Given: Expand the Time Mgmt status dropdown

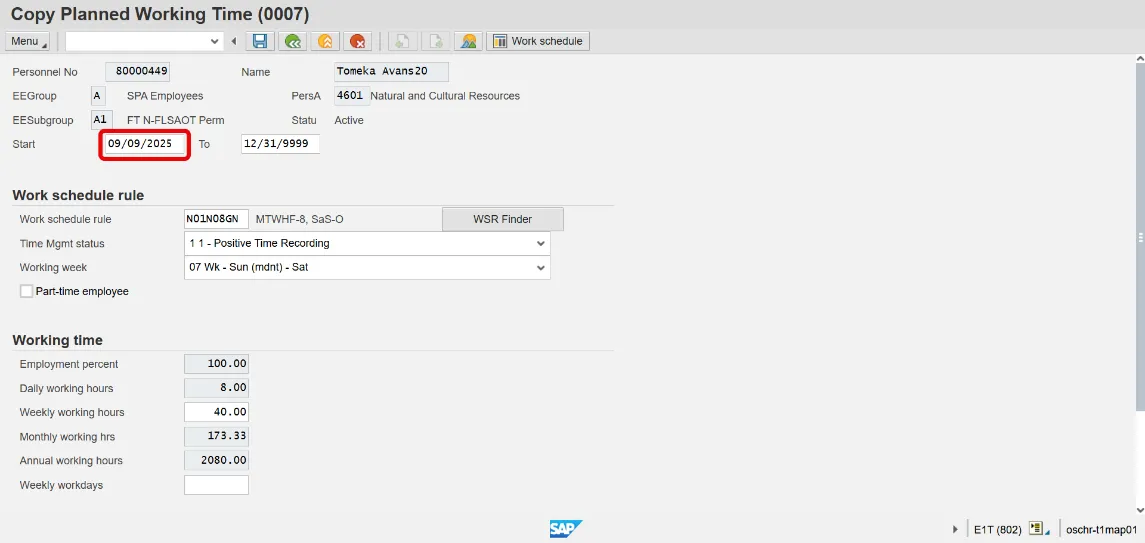Looking at the screenshot, I should [541, 243].
